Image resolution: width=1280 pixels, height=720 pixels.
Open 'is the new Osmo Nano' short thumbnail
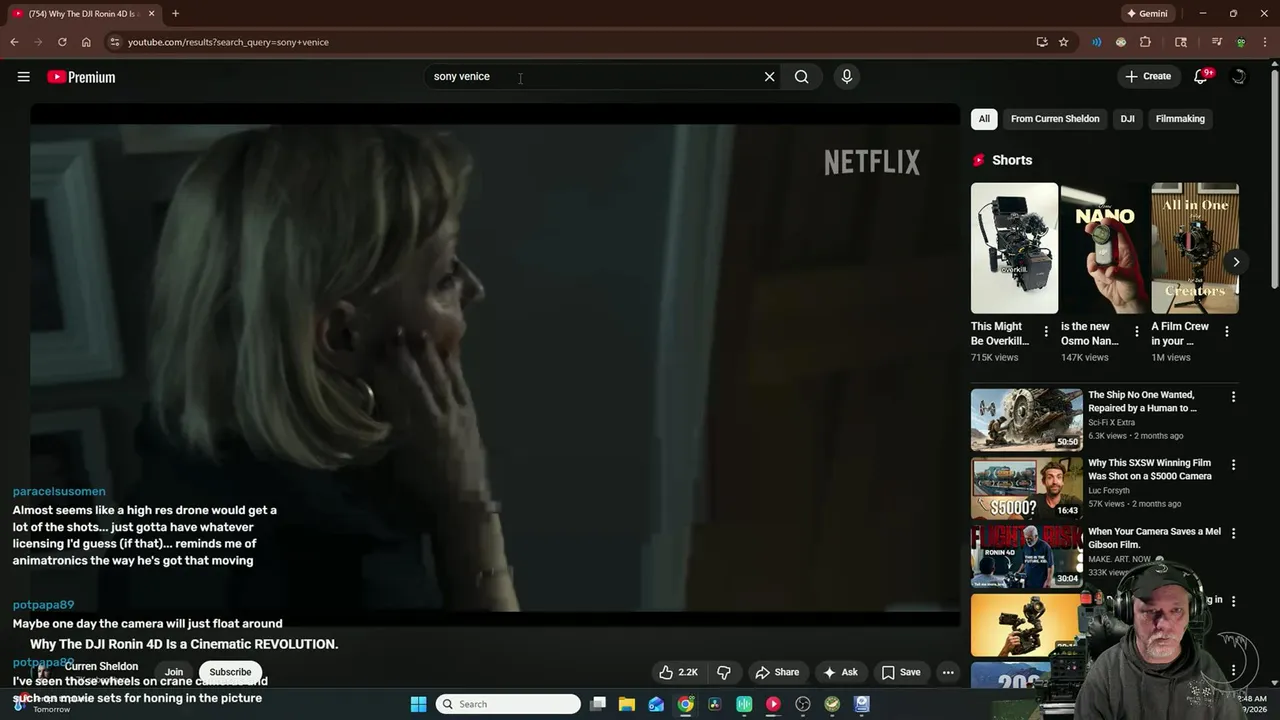pyautogui.click(x=1104, y=248)
